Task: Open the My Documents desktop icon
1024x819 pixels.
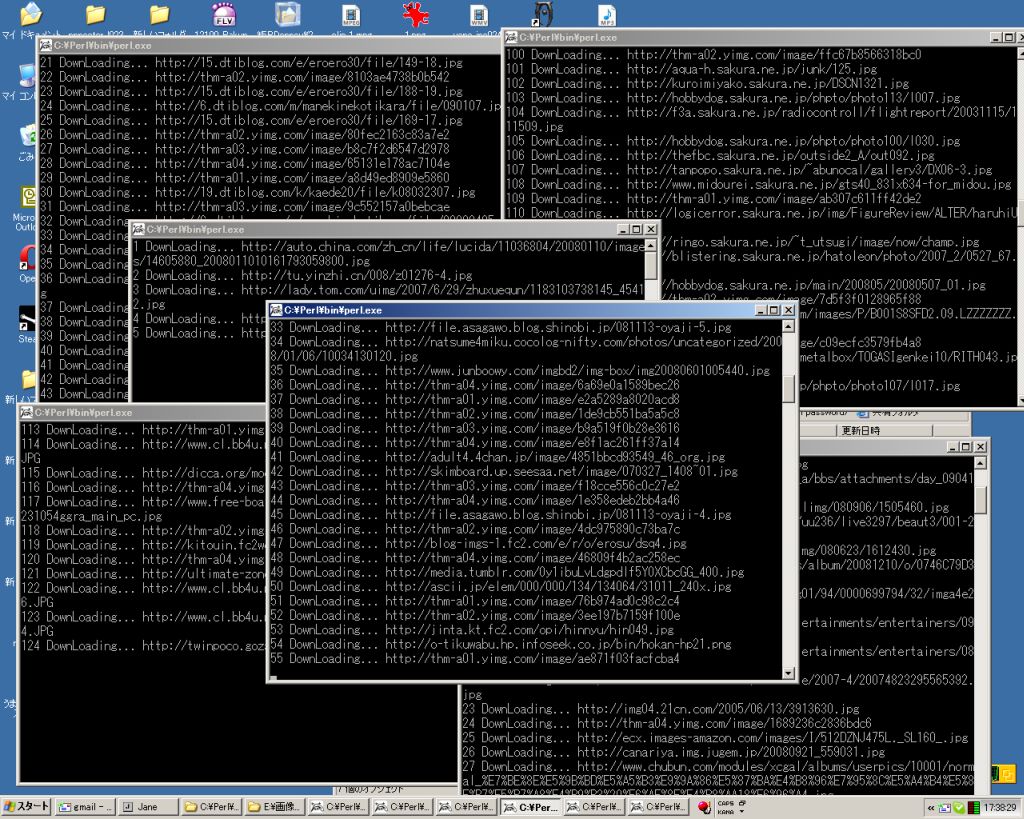Action: pyautogui.click(x=30, y=14)
